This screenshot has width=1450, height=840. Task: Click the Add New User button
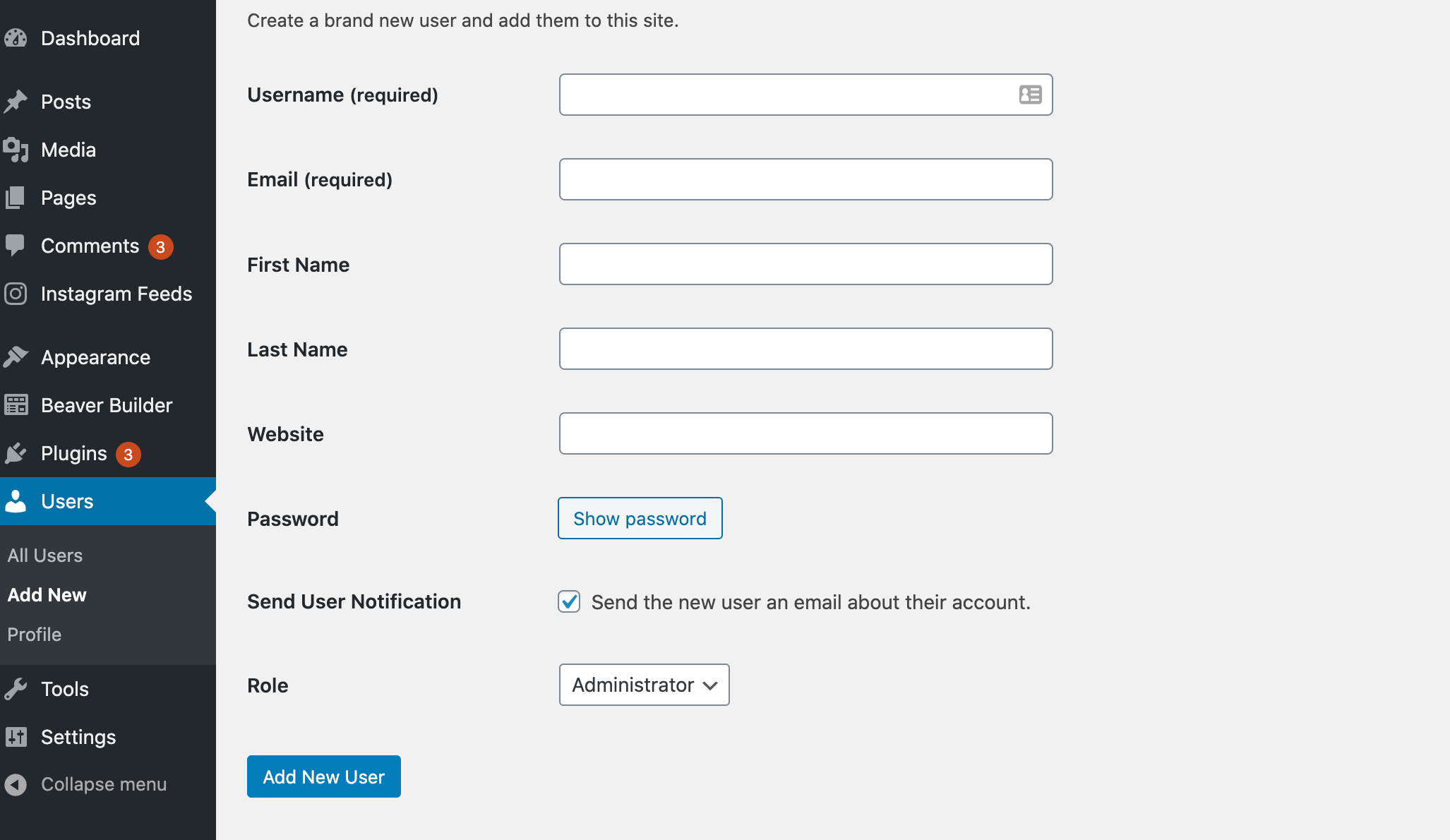323,775
